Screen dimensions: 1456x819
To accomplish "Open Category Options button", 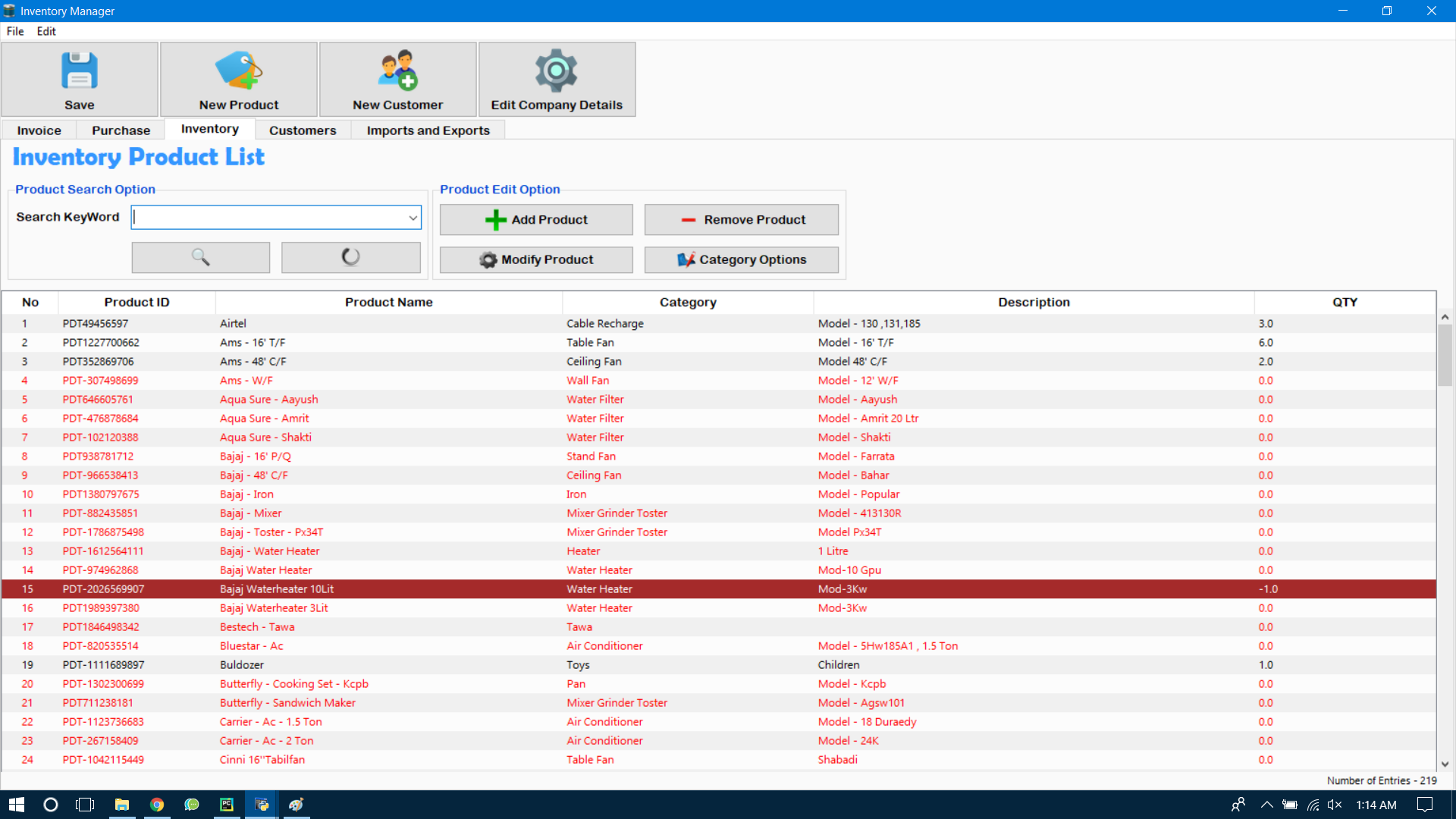I will click(742, 260).
